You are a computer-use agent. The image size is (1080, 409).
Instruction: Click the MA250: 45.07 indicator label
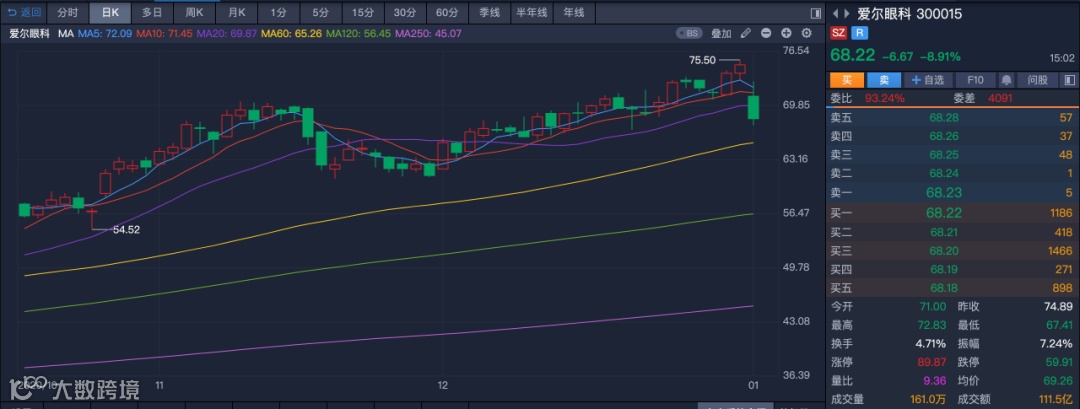pos(428,33)
